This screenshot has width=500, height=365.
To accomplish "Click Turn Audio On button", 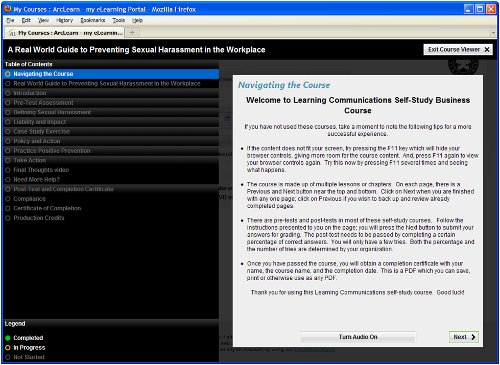I will pos(358,337).
